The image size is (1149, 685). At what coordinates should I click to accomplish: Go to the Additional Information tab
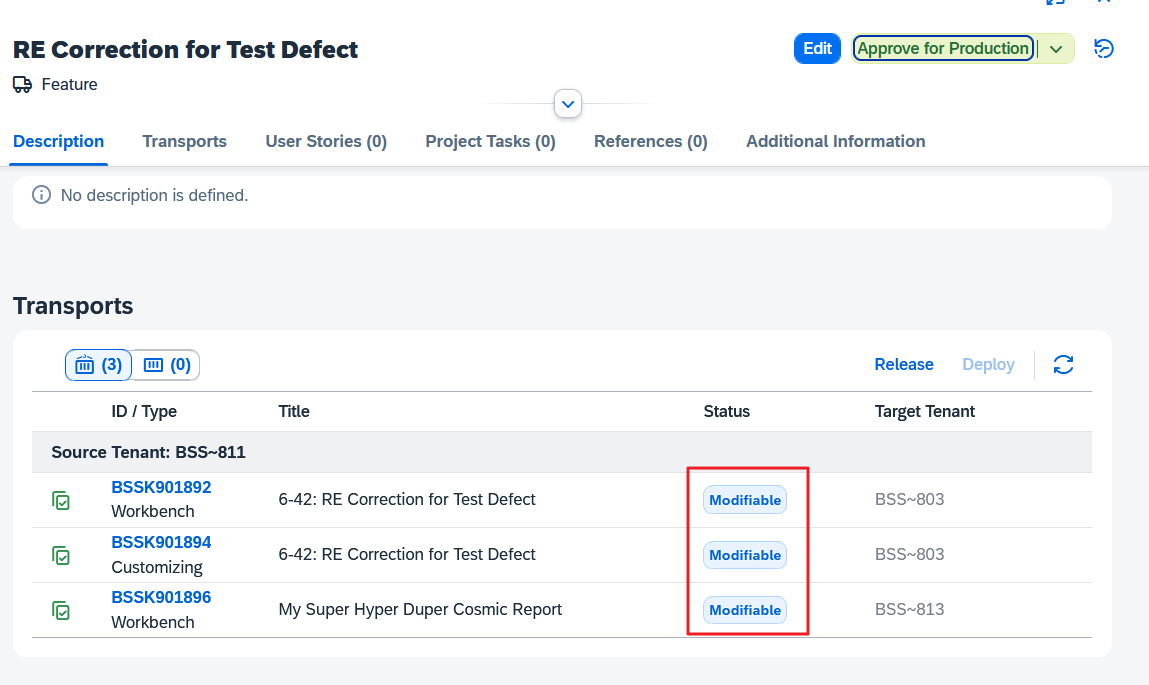(x=835, y=141)
